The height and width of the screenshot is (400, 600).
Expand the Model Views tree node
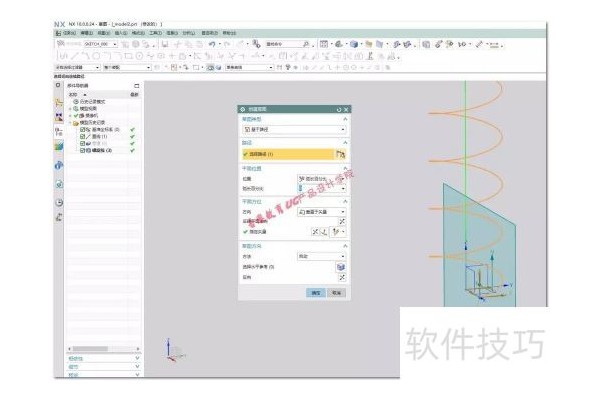70,109
